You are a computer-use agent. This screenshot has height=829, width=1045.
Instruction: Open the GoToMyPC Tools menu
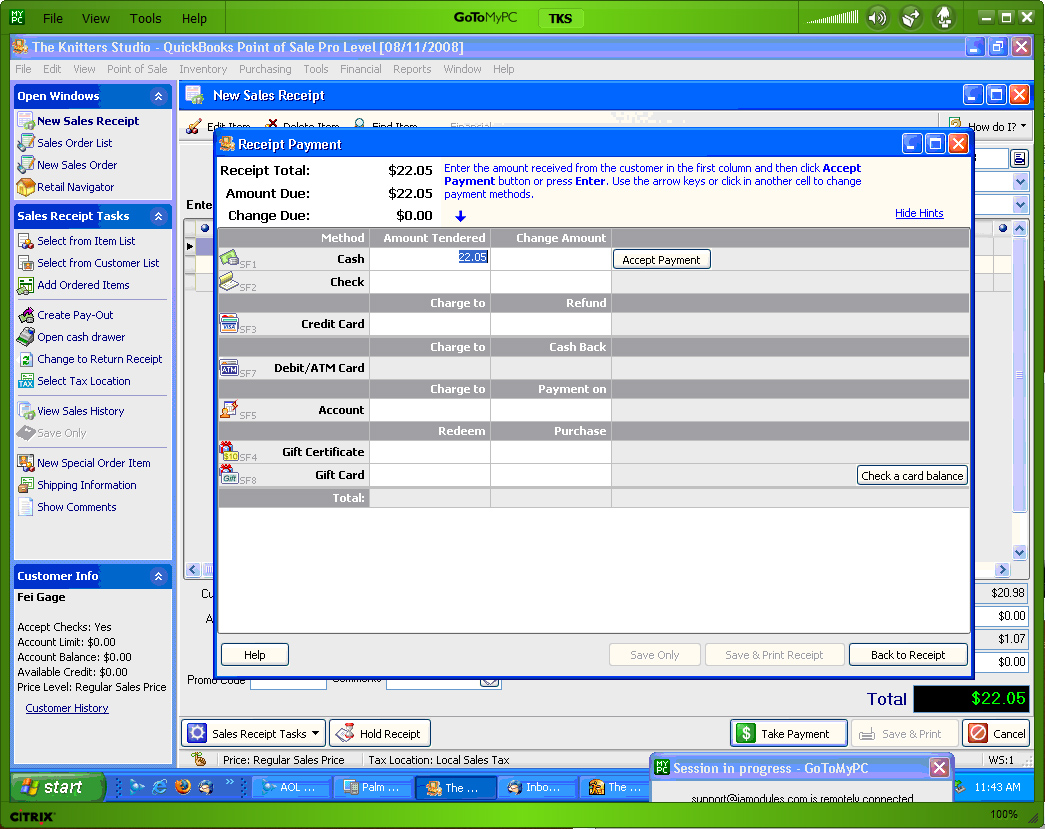145,19
